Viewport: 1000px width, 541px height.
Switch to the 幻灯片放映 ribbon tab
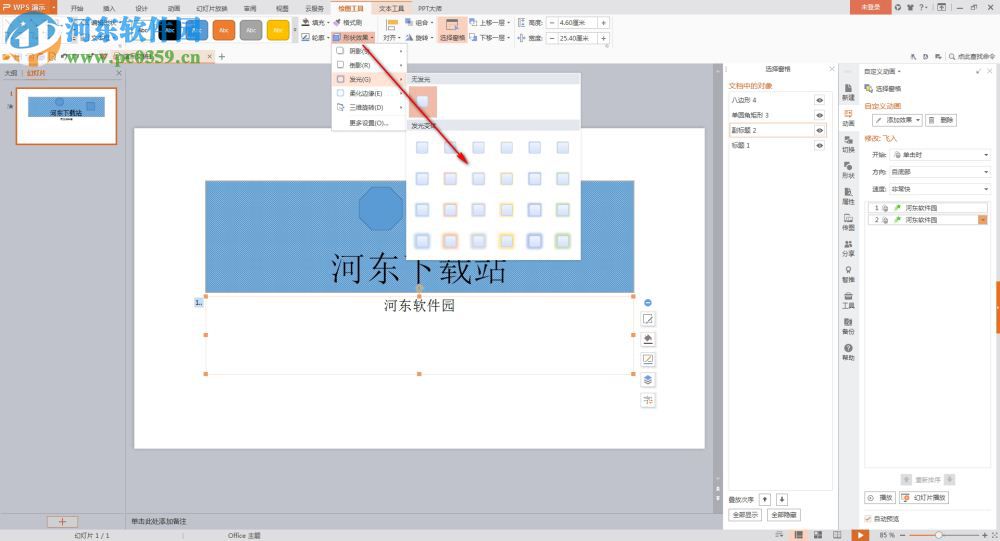pos(212,8)
